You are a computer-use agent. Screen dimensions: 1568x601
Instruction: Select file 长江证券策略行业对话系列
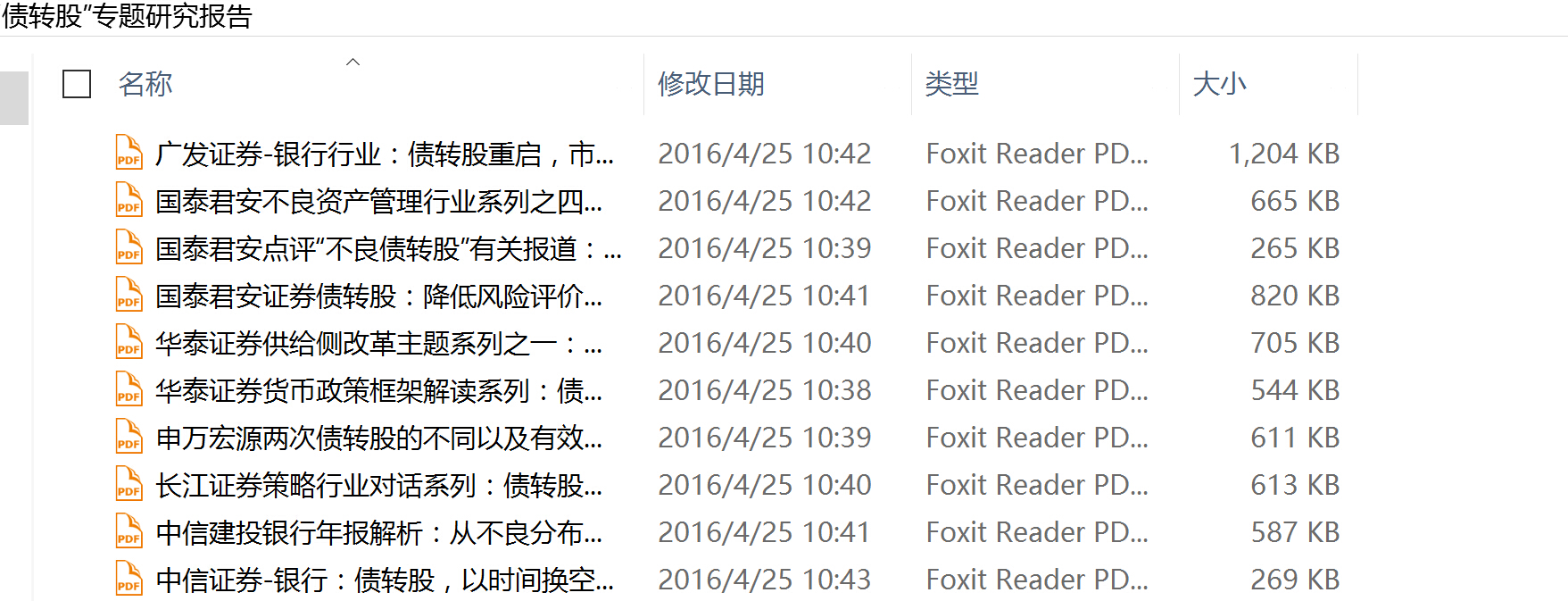coord(379,485)
